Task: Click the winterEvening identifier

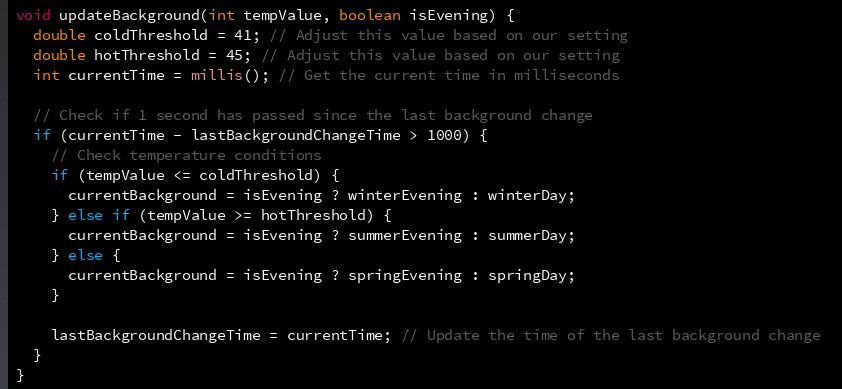Action: [x=405, y=195]
